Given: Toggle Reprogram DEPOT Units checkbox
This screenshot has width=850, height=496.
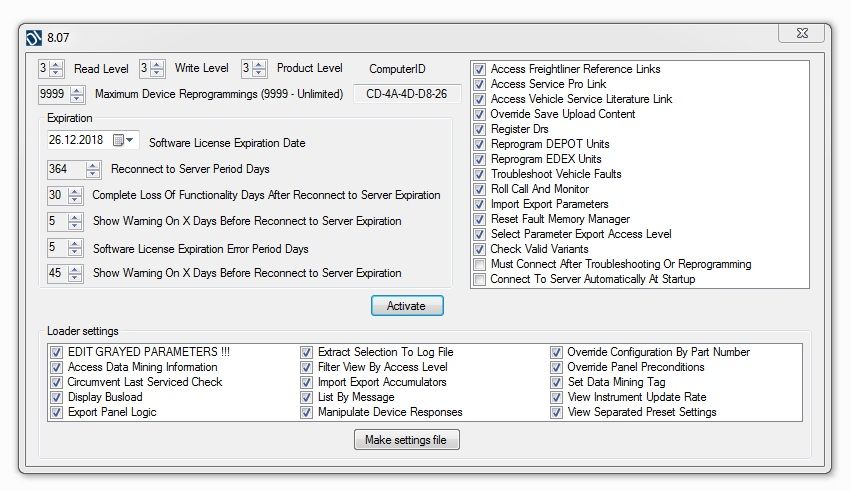Looking at the screenshot, I should click(x=480, y=144).
